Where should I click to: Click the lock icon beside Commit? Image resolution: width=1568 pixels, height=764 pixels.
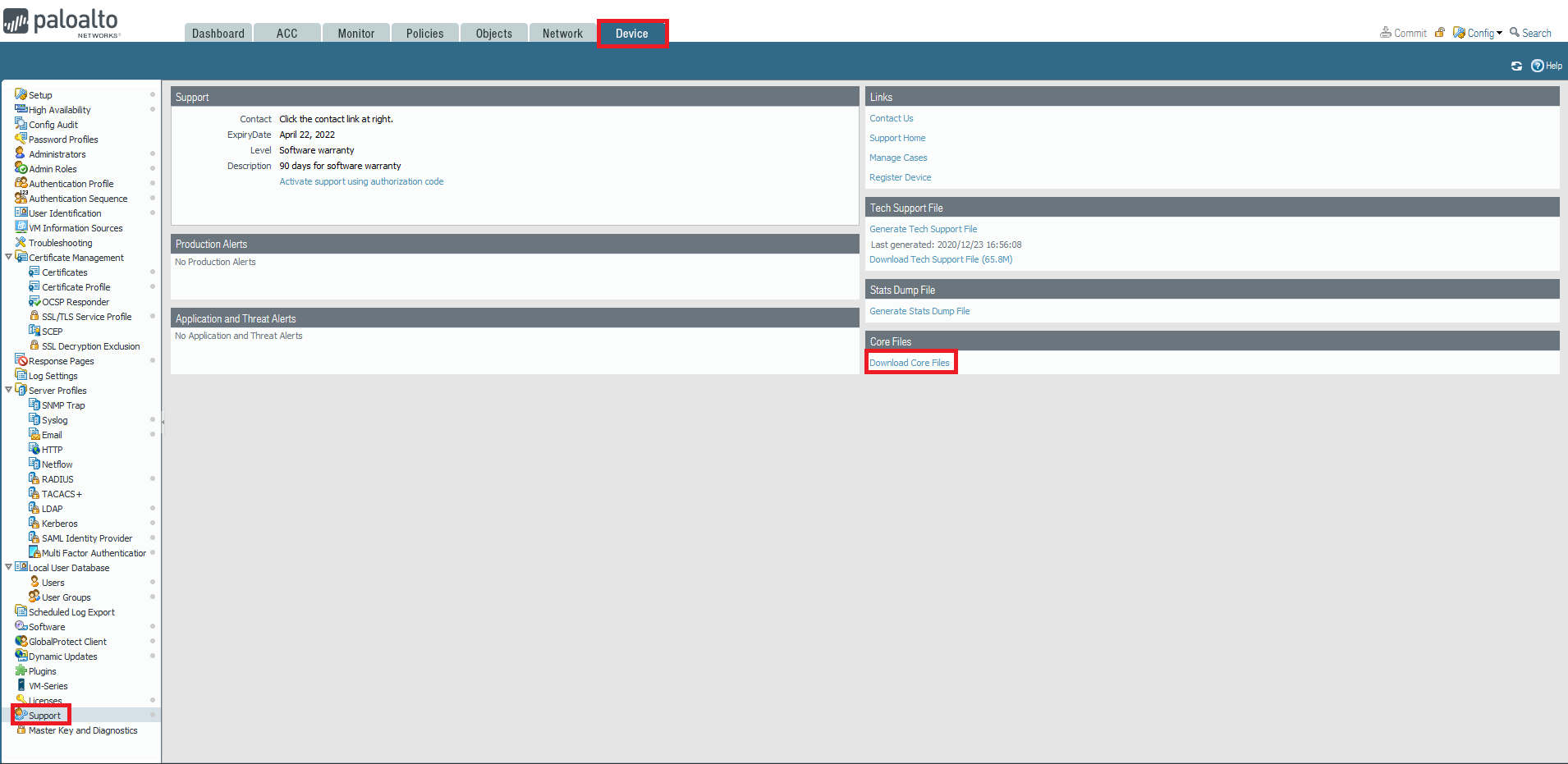click(x=1440, y=33)
